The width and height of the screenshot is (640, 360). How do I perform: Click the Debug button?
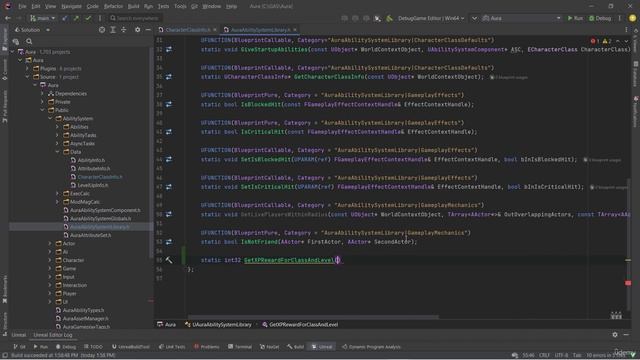click(x=600, y=18)
